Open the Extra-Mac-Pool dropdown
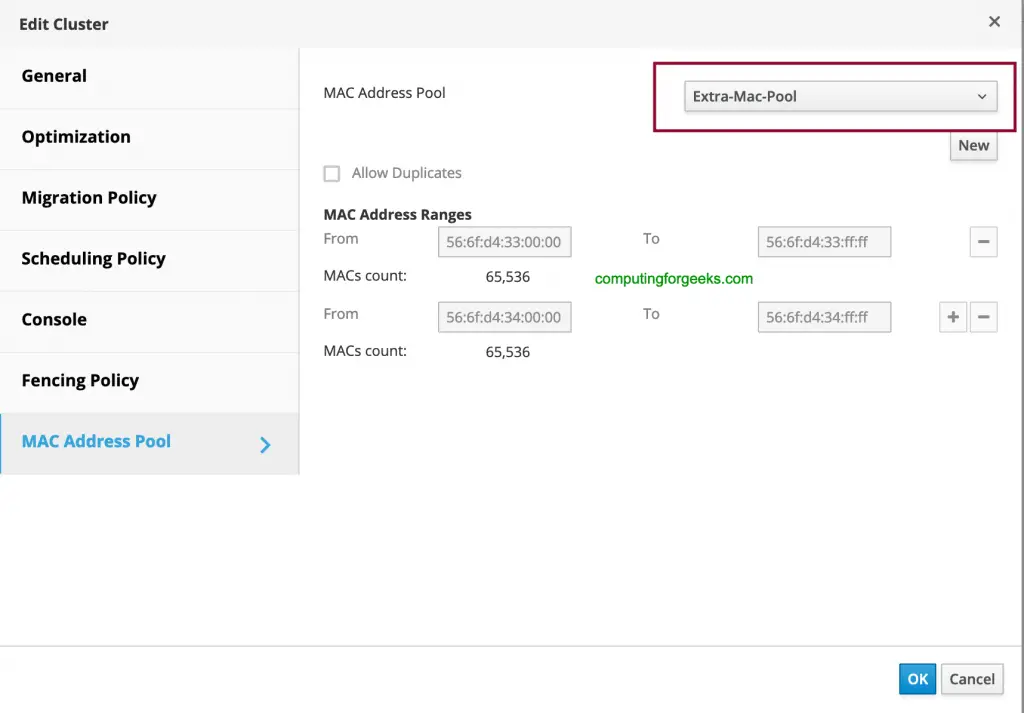The image size is (1024, 713). point(840,97)
